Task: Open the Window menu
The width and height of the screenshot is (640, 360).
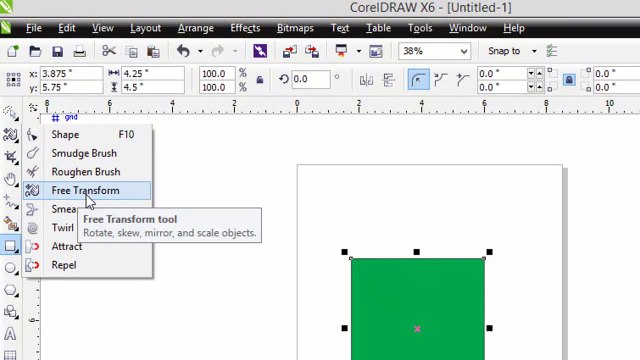Action: [x=467, y=28]
